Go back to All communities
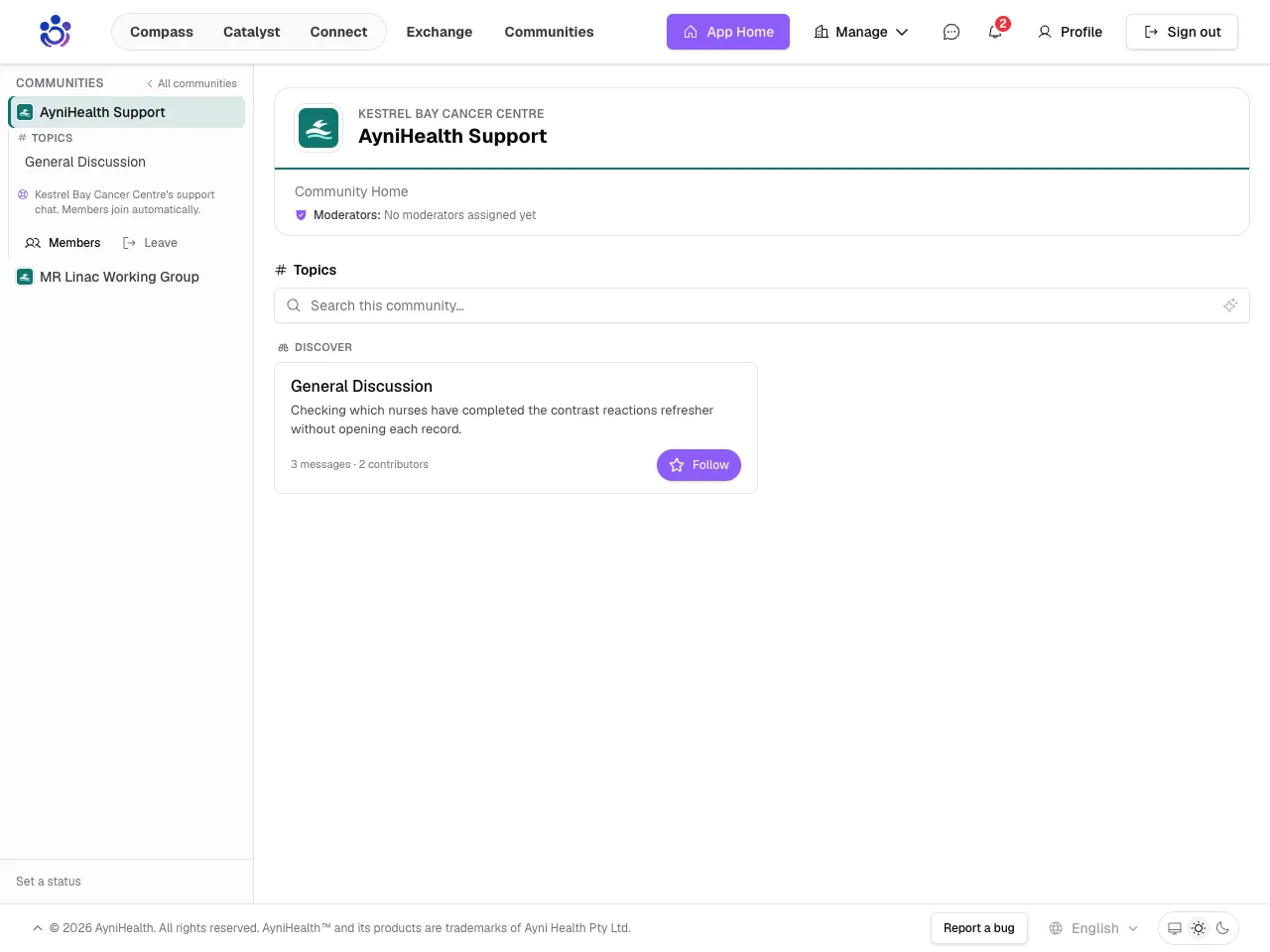This screenshot has width=1270, height=952. 191,83
